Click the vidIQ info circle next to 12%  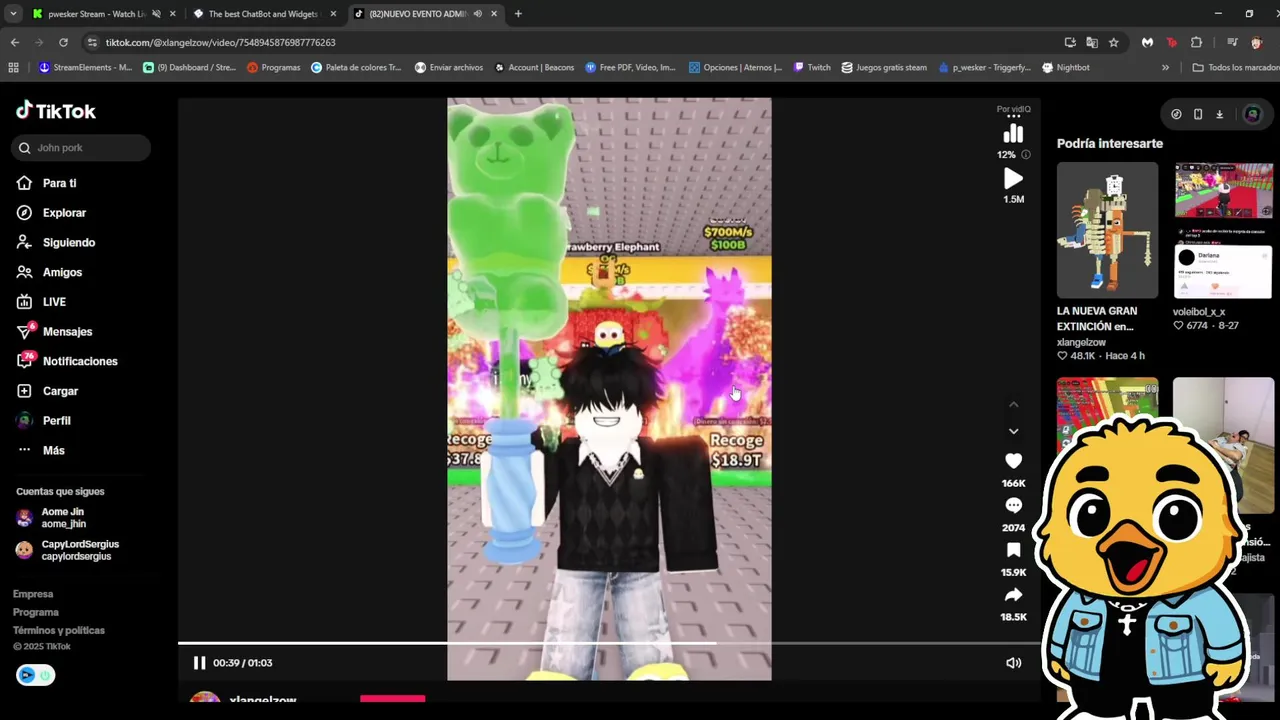[x=1025, y=155]
